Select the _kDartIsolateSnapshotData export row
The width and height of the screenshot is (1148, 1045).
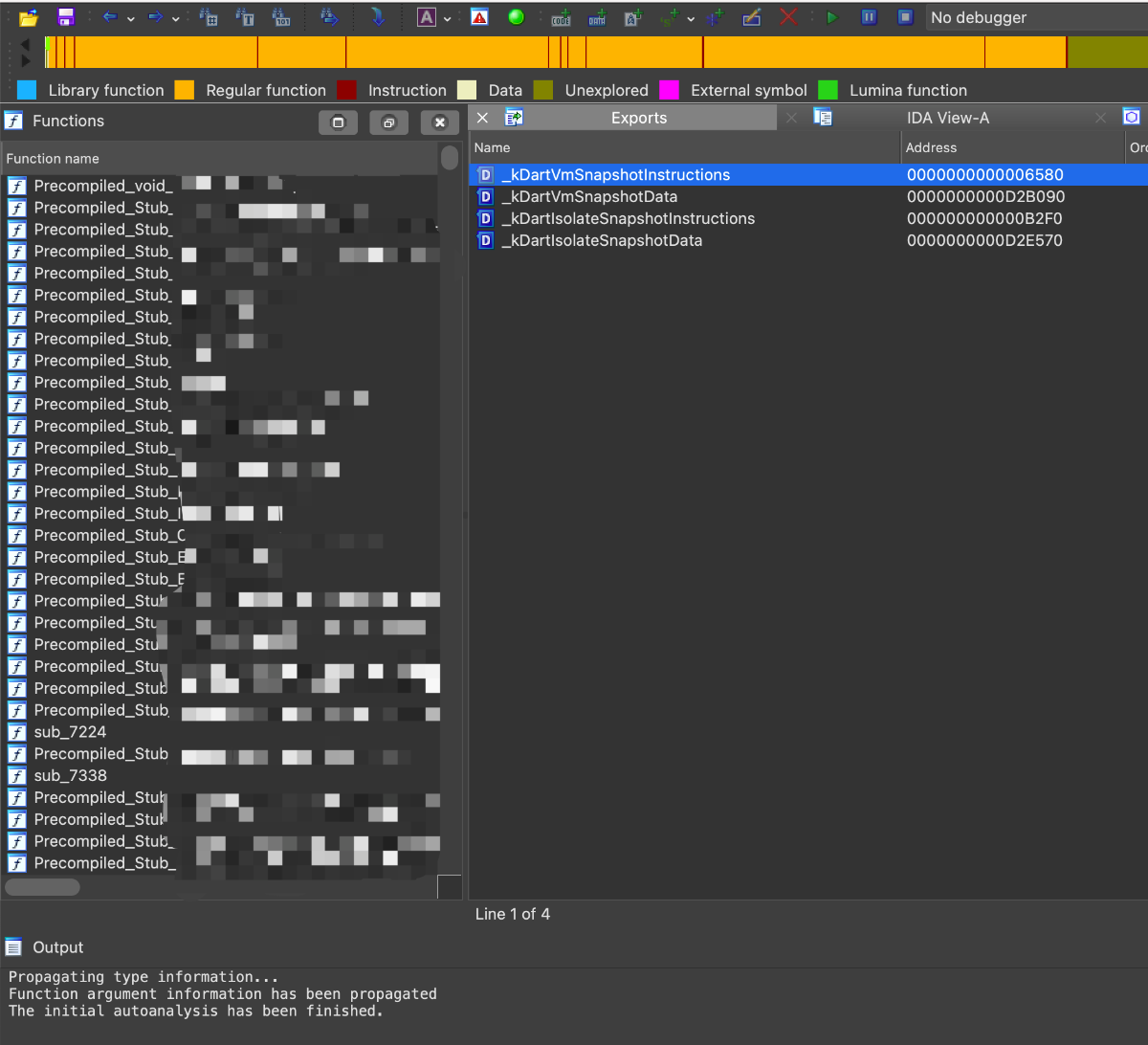click(x=808, y=241)
